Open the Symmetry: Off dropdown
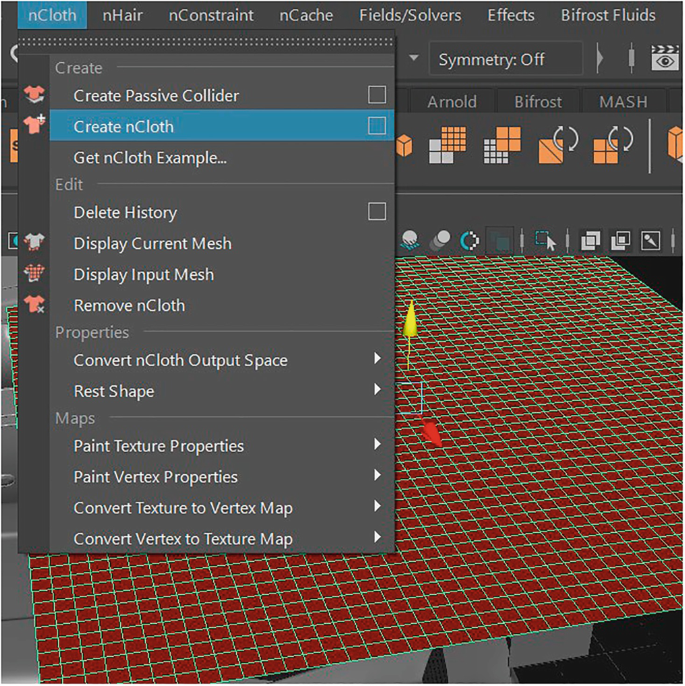Viewport: 685px width, 686px height. point(505,59)
